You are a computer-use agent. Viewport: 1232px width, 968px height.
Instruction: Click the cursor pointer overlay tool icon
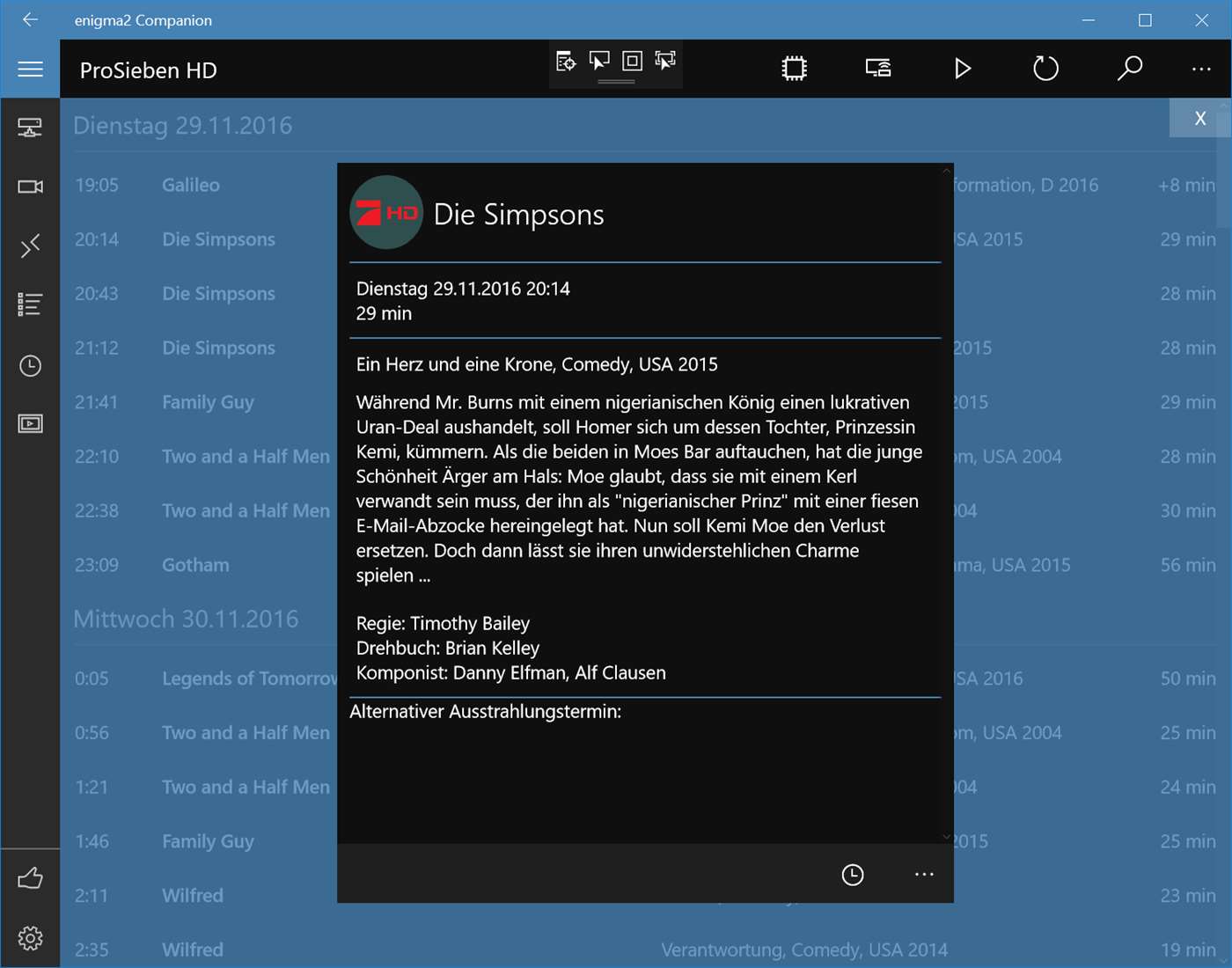599,61
